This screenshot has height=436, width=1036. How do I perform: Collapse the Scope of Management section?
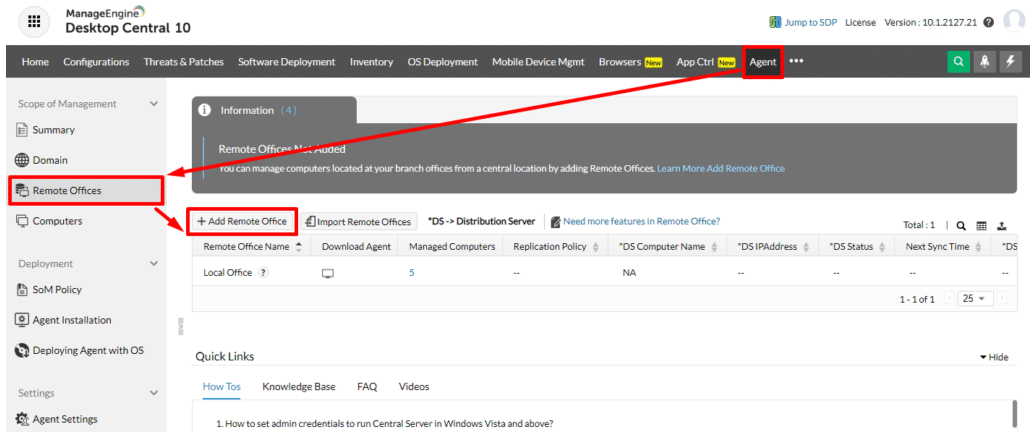(x=154, y=104)
